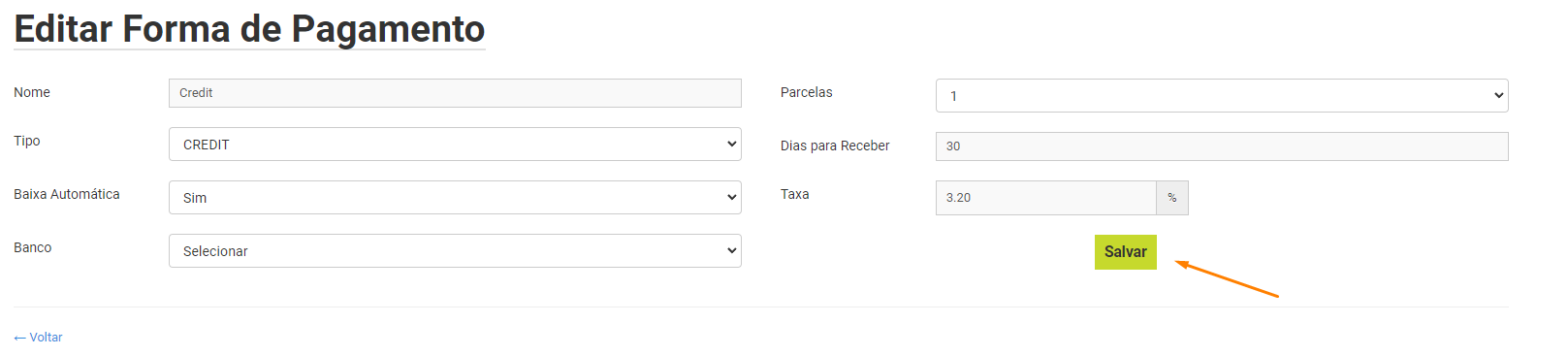Click the Parcelas label
This screenshot has width=1568, height=356.
[807, 92]
